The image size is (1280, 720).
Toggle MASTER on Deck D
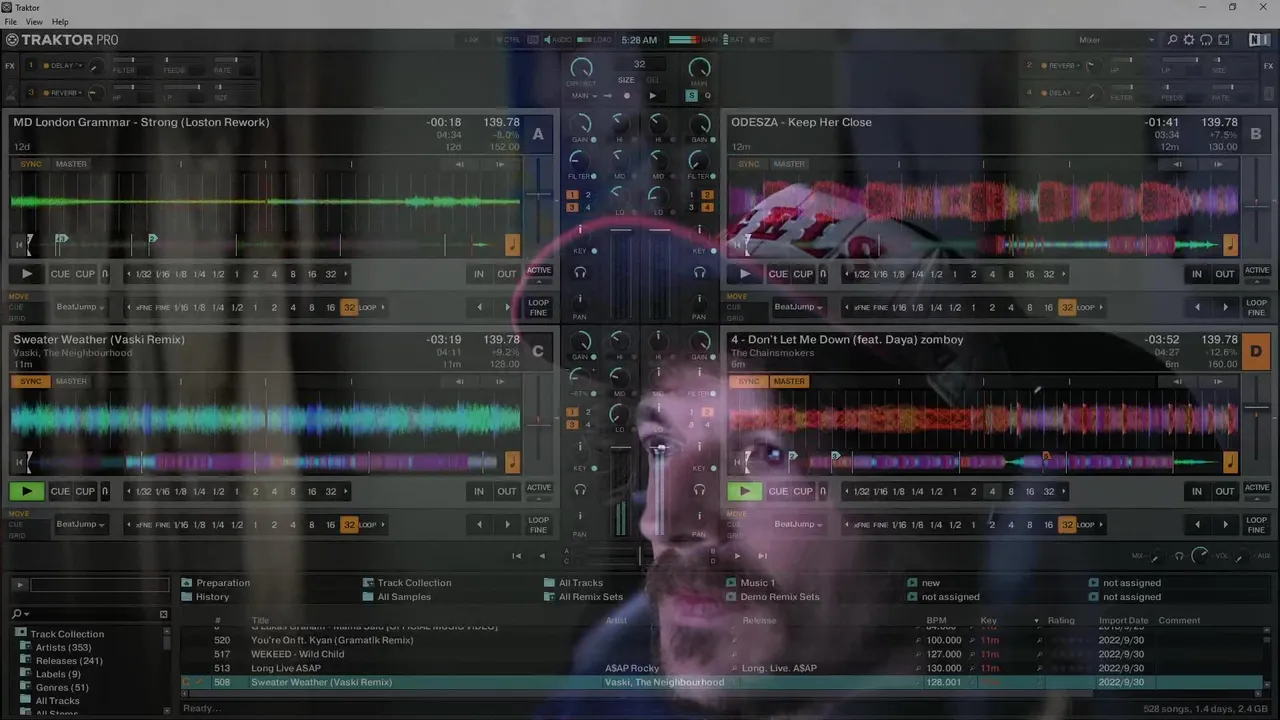(789, 381)
